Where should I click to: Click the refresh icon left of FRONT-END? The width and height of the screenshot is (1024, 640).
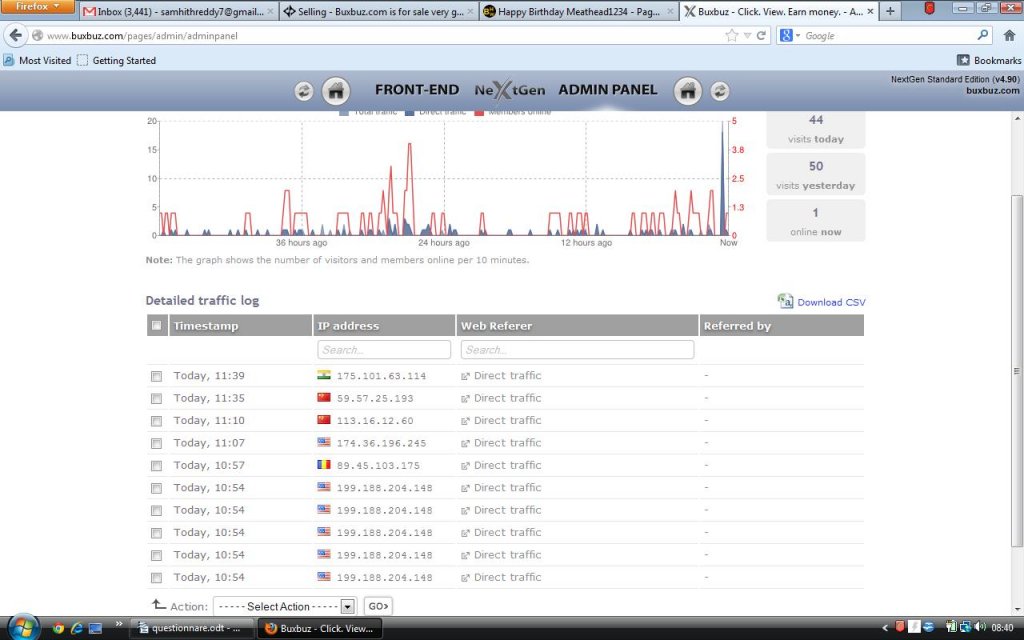click(x=304, y=91)
